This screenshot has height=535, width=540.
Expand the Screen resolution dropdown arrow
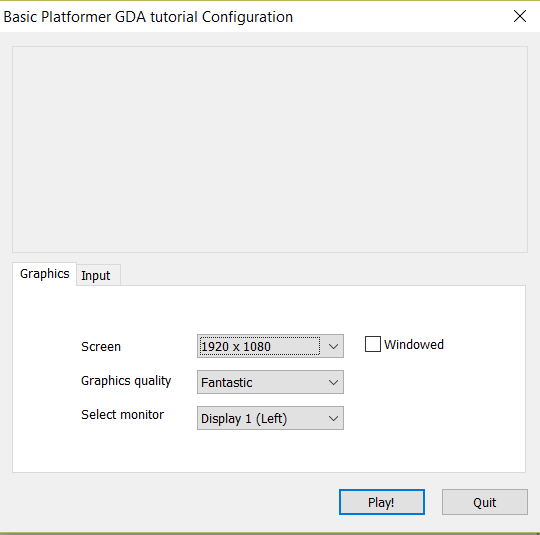(333, 346)
